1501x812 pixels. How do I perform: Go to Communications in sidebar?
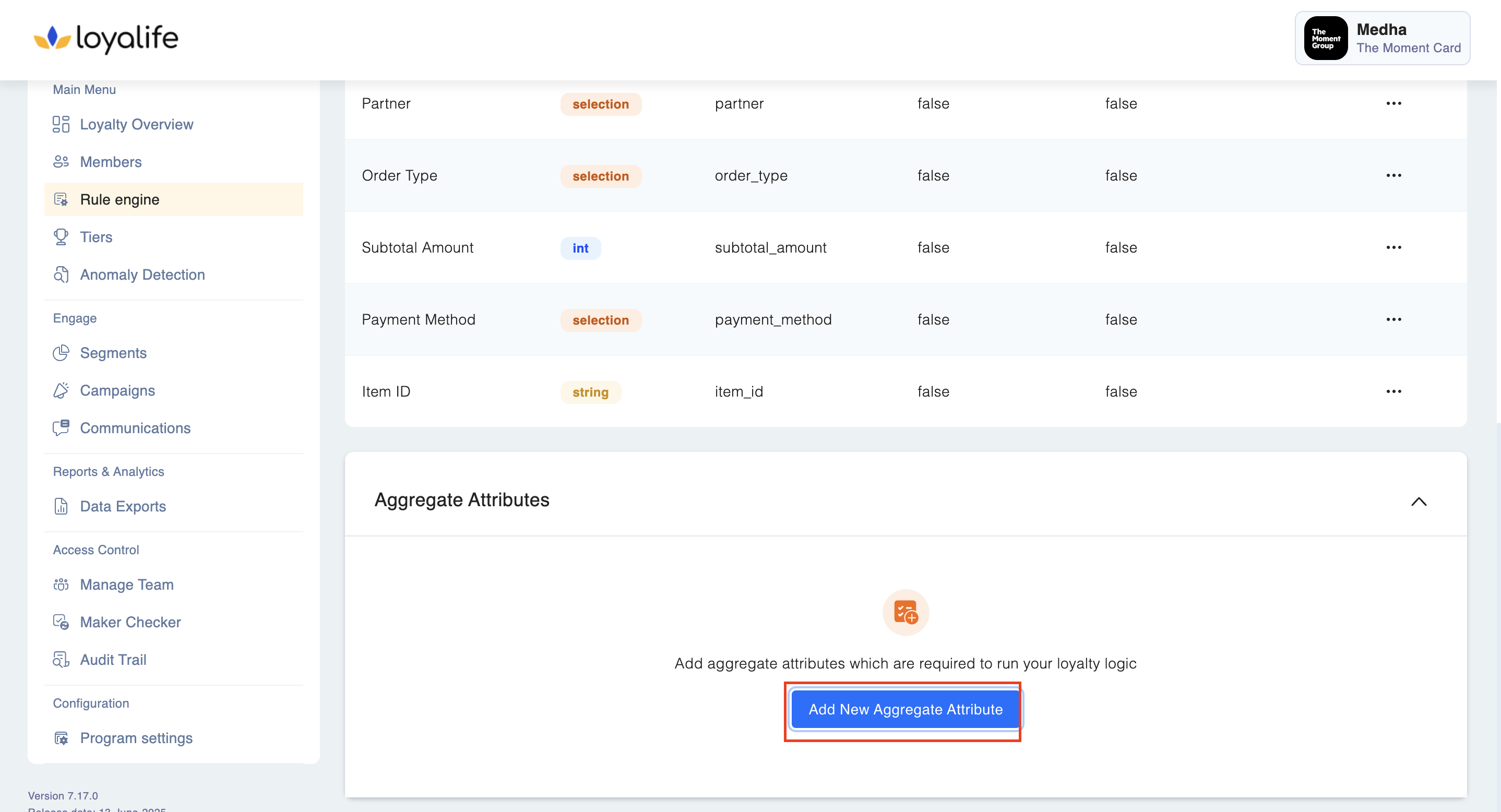[x=135, y=427]
